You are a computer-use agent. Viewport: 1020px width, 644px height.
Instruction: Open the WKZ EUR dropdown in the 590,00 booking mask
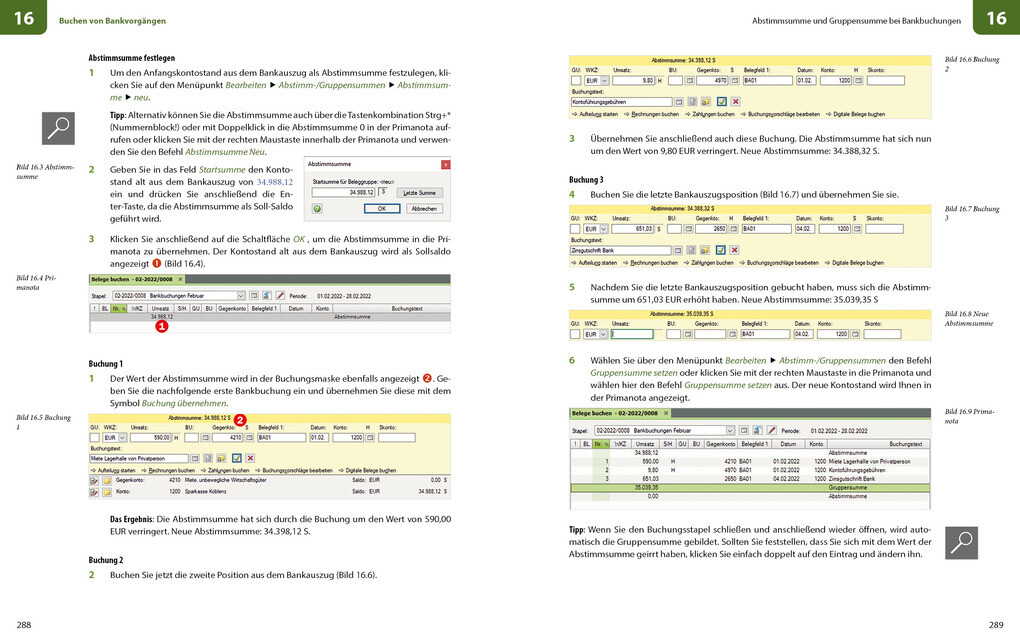[x=122, y=438]
